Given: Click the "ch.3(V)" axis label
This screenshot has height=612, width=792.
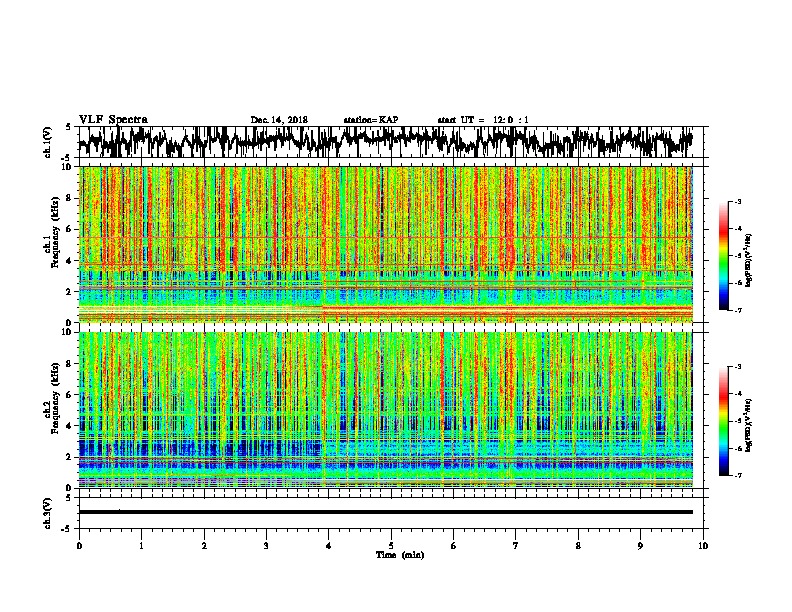Looking at the screenshot, I should click(48, 514).
